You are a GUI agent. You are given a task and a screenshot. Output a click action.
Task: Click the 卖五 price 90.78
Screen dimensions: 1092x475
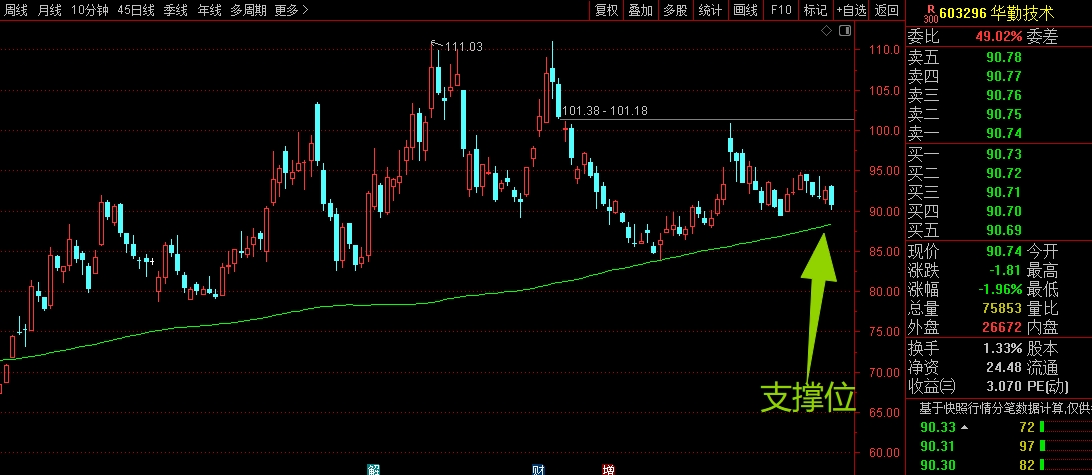[1004, 57]
